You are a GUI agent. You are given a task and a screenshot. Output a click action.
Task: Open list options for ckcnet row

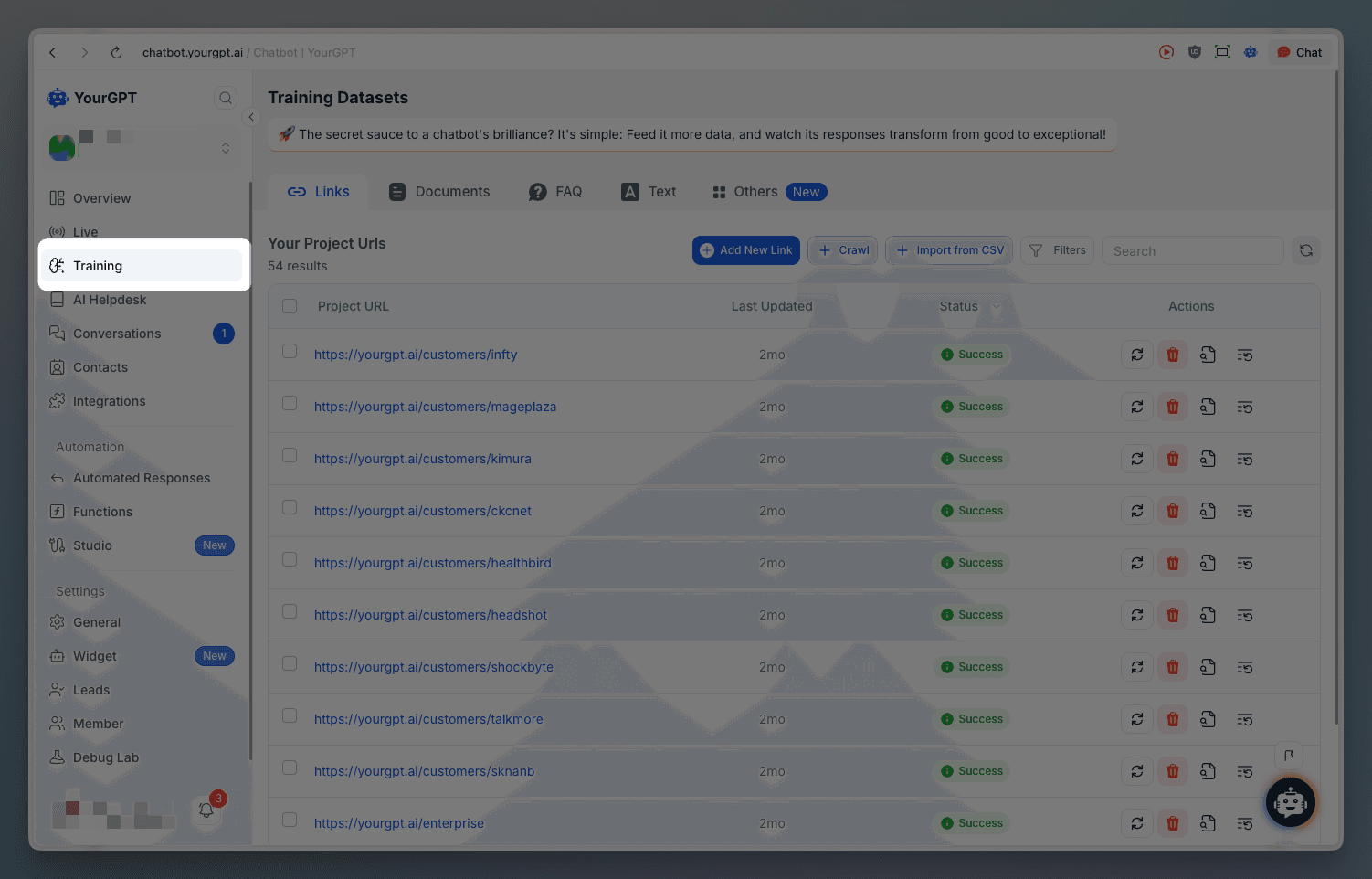click(1244, 511)
